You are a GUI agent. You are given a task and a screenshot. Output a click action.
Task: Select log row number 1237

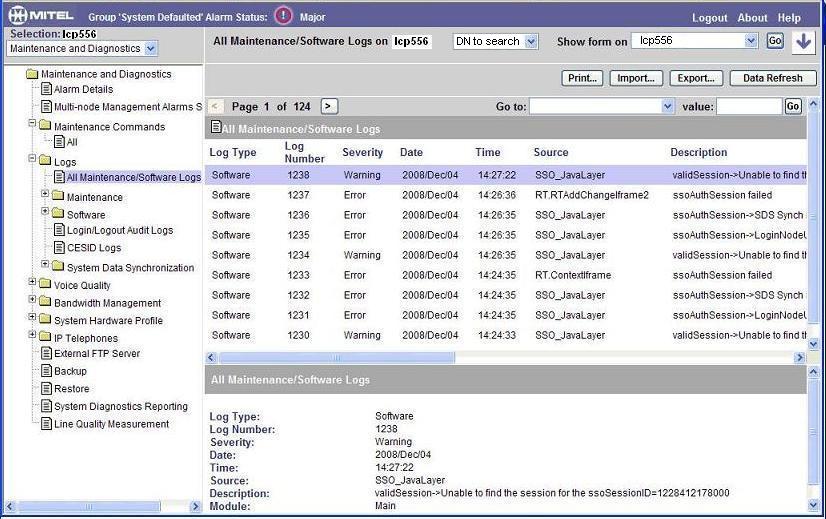click(506, 195)
